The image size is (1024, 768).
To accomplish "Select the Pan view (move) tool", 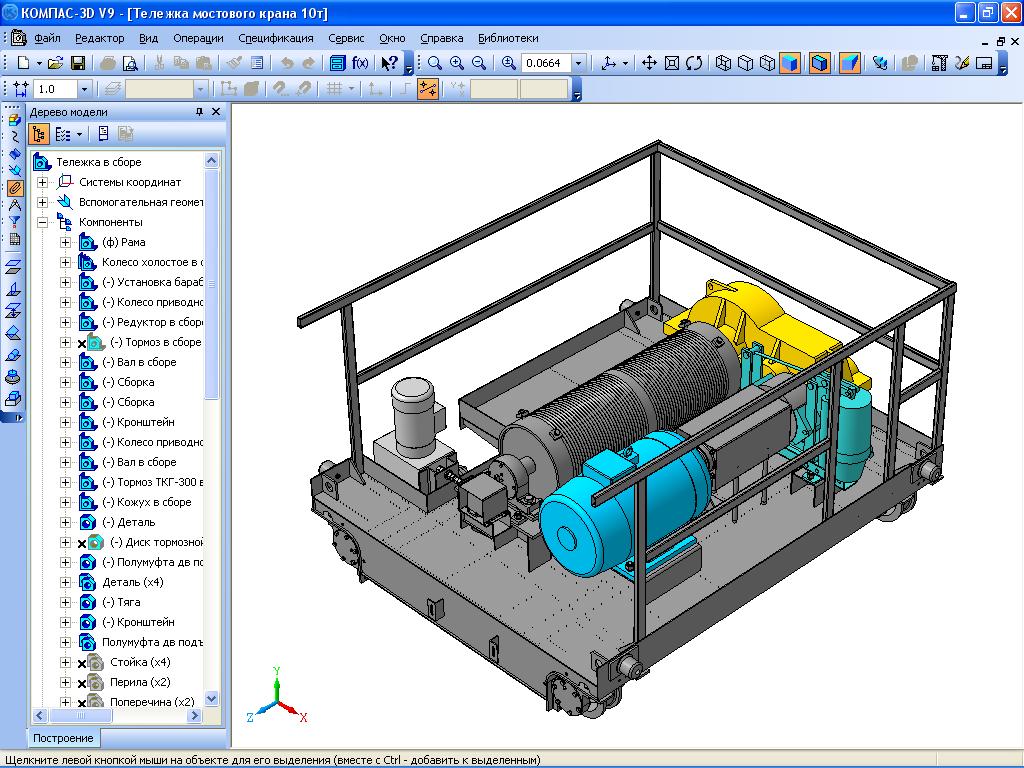I will 649,63.
